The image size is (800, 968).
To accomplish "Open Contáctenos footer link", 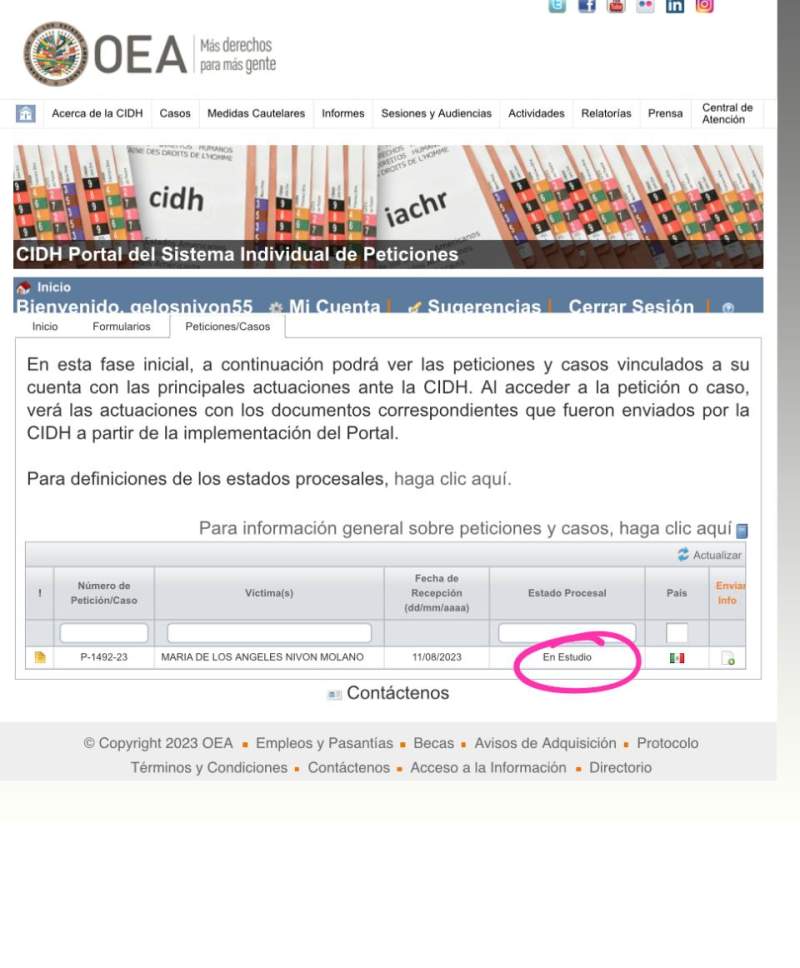I will pos(349,768).
